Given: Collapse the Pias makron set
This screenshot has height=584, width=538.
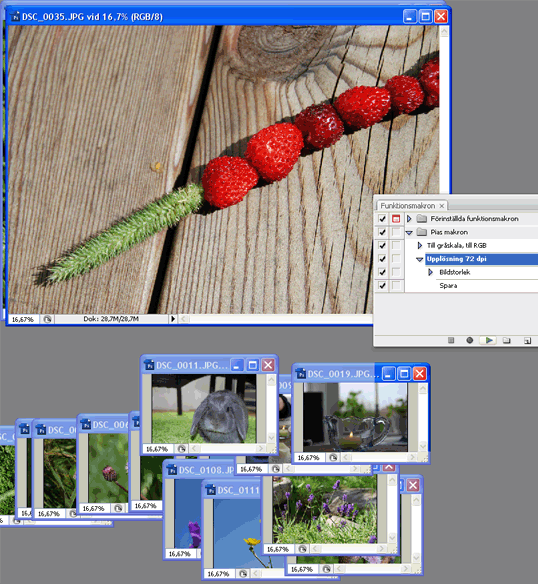Looking at the screenshot, I should point(409,232).
